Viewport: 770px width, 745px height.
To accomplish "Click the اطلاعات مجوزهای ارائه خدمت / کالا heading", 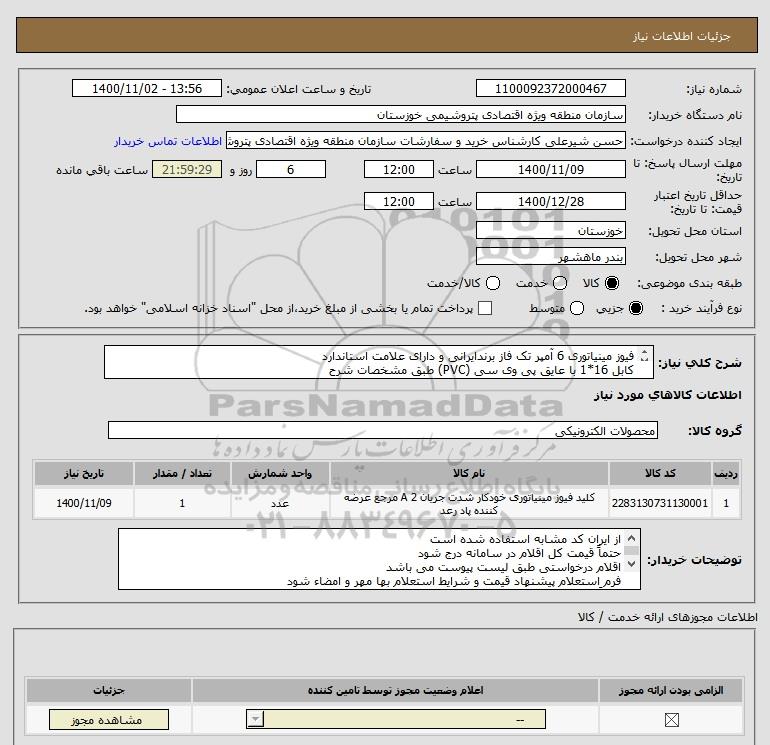I will point(667,617).
